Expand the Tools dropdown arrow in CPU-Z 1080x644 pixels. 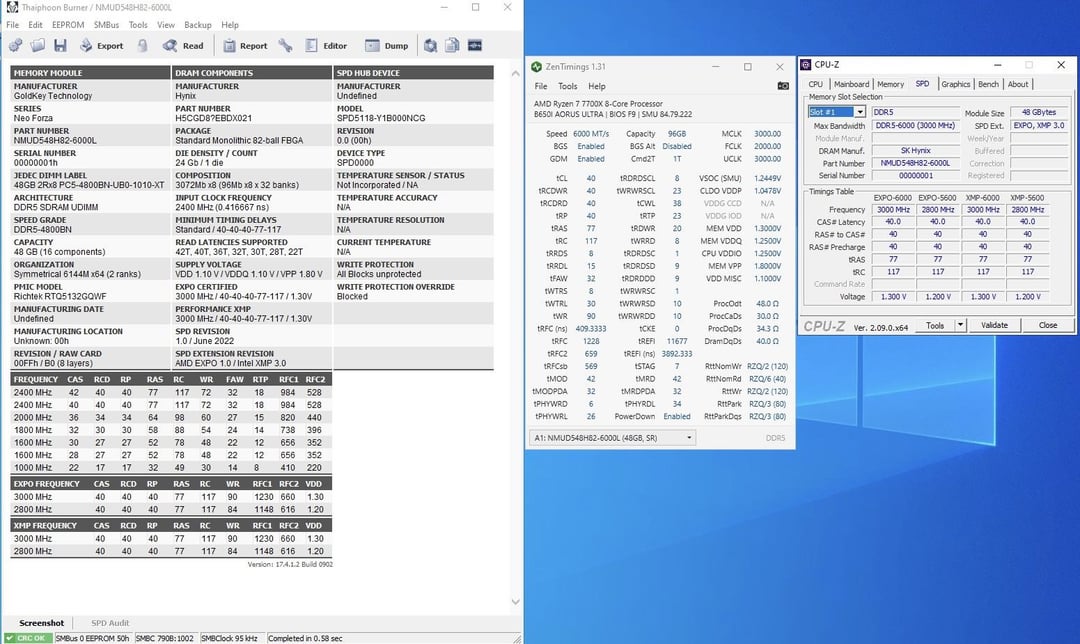960,325
